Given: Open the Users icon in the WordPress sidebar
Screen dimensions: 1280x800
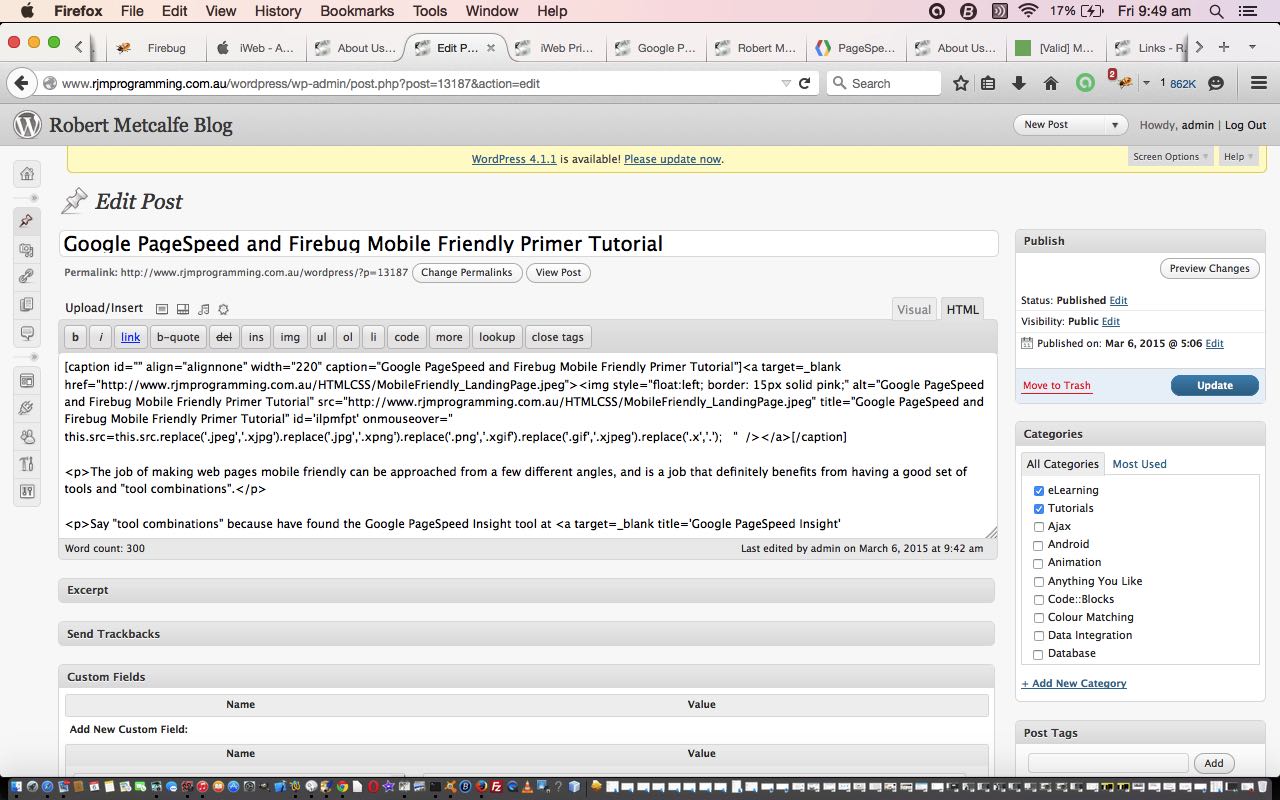Looking at the screenshot, I should point(27,436).
